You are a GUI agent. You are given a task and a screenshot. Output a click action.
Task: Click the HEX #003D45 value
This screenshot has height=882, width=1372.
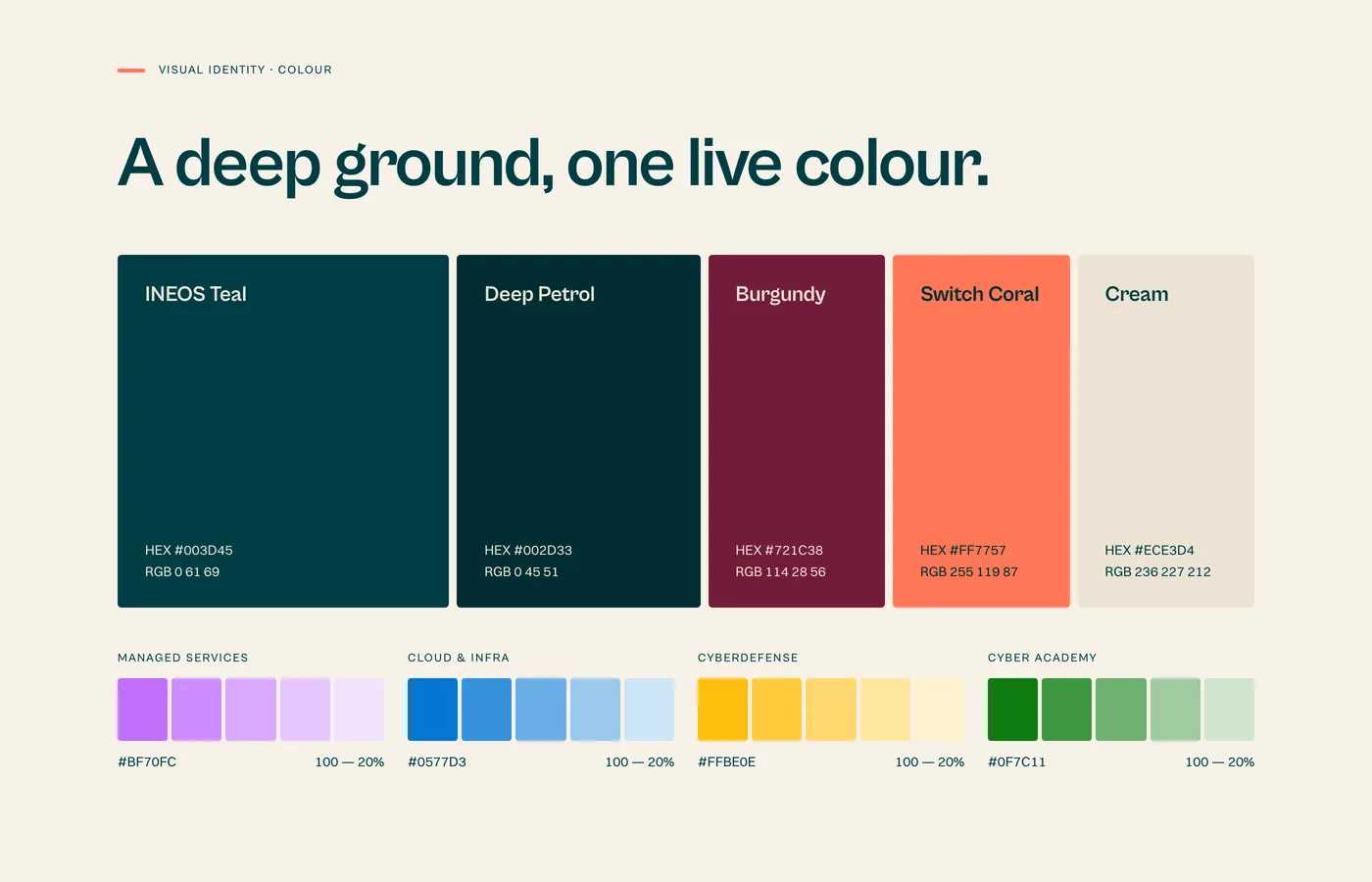click(189, 550)
